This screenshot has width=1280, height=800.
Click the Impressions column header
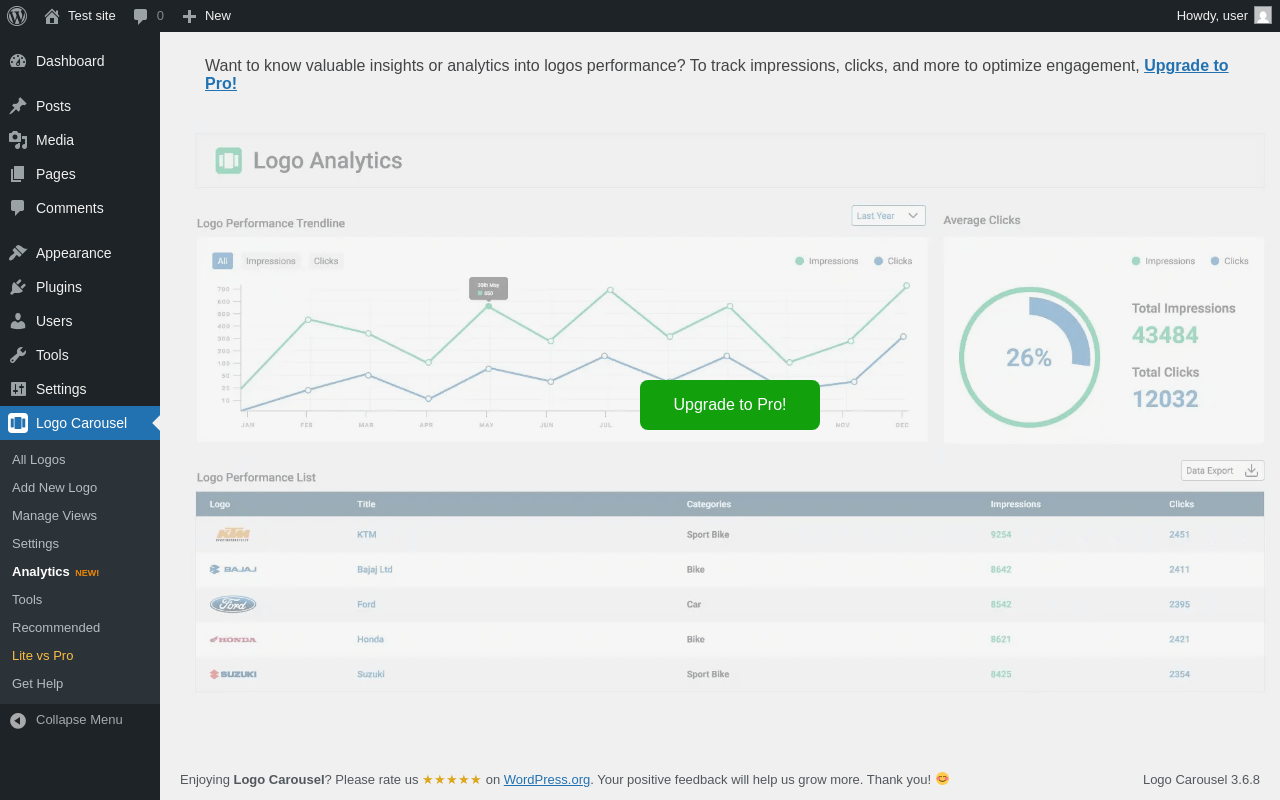[1016, 504]
